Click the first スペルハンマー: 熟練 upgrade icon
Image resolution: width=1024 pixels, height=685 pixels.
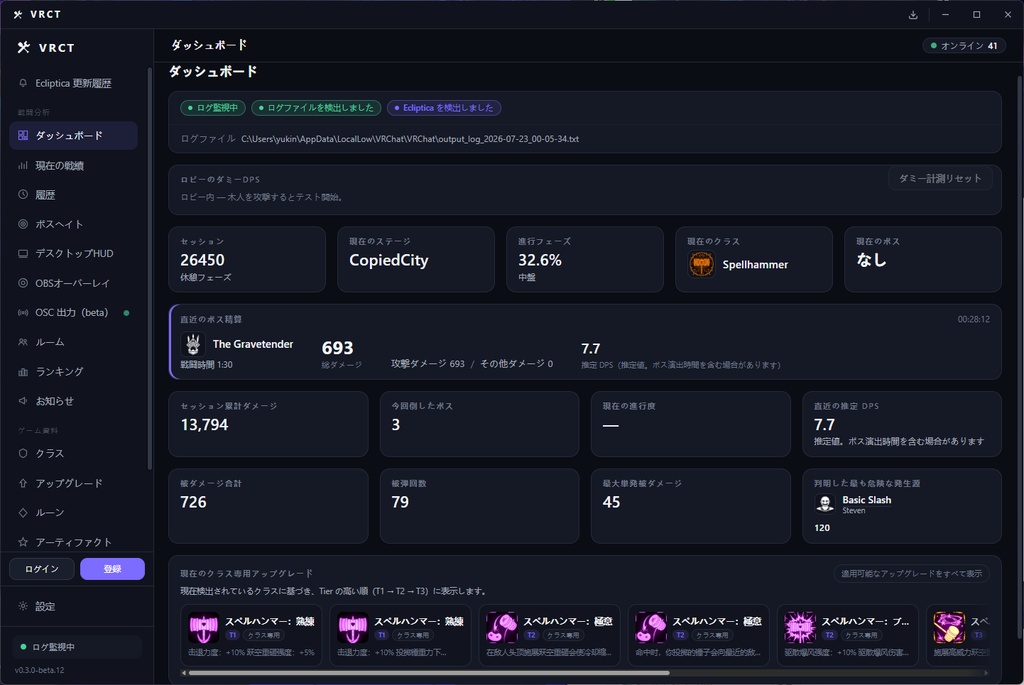(203, 628)
